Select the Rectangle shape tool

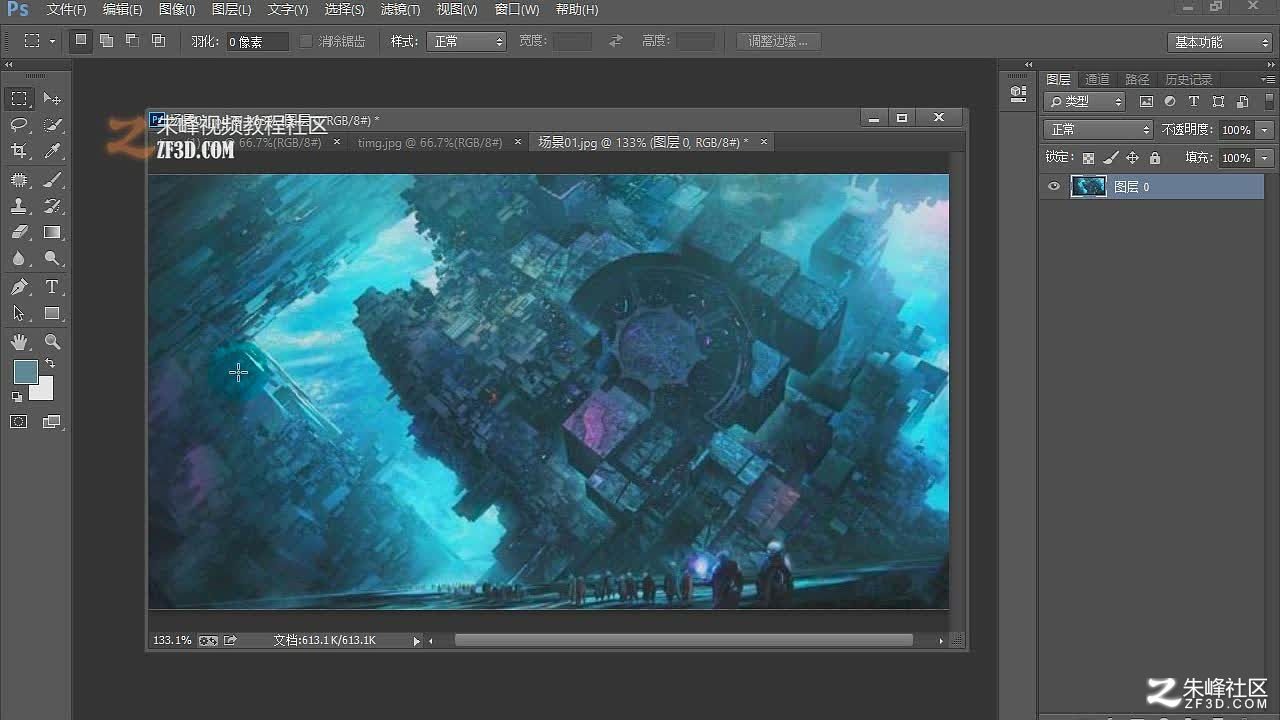point(52,313)
